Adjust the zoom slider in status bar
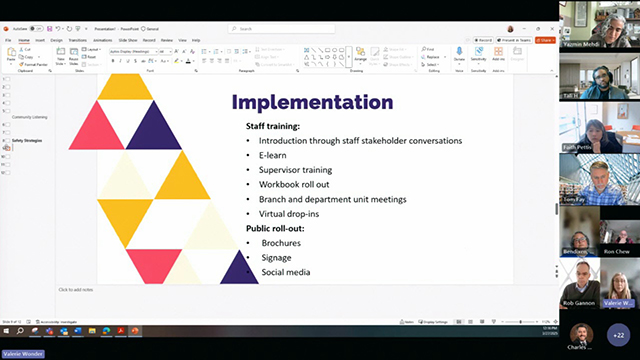 point(520,322)
